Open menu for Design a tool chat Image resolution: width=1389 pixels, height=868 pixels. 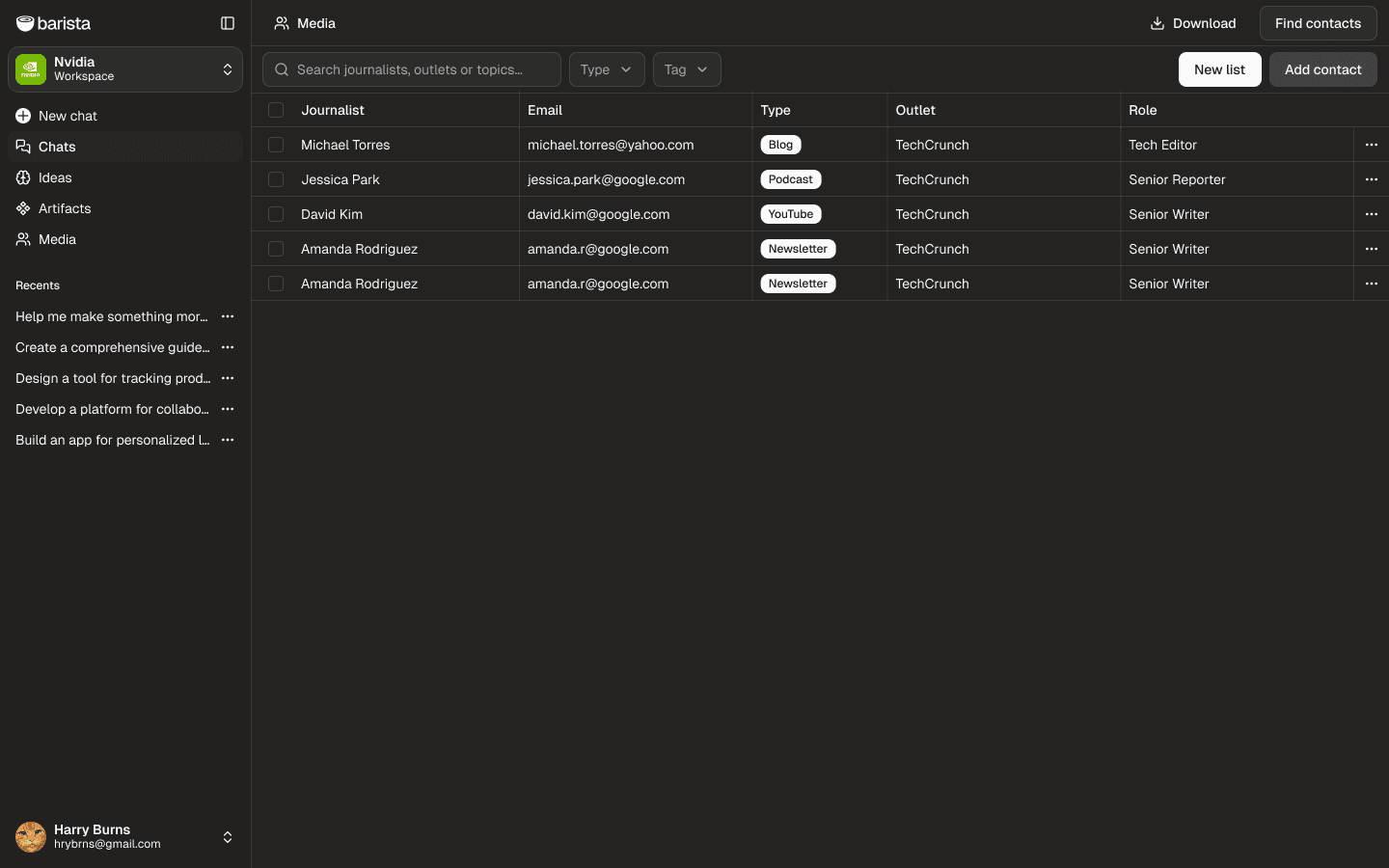click(x=228, y=378)
